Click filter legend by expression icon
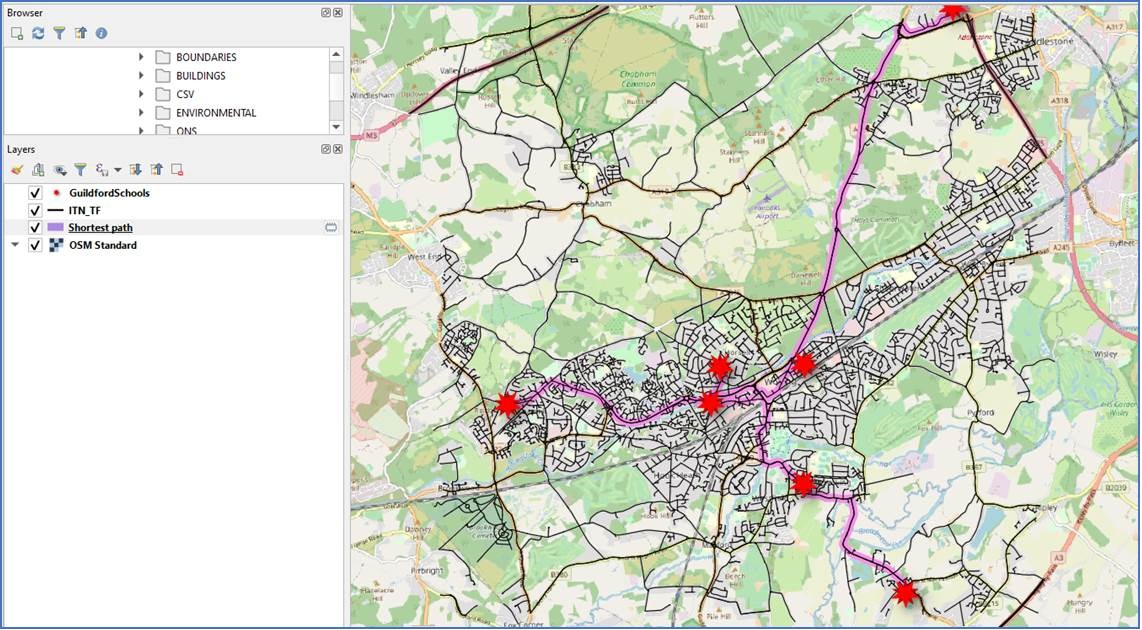This screenshot has width=1142, height=630. pyautogui.click(x=103, y=170)
